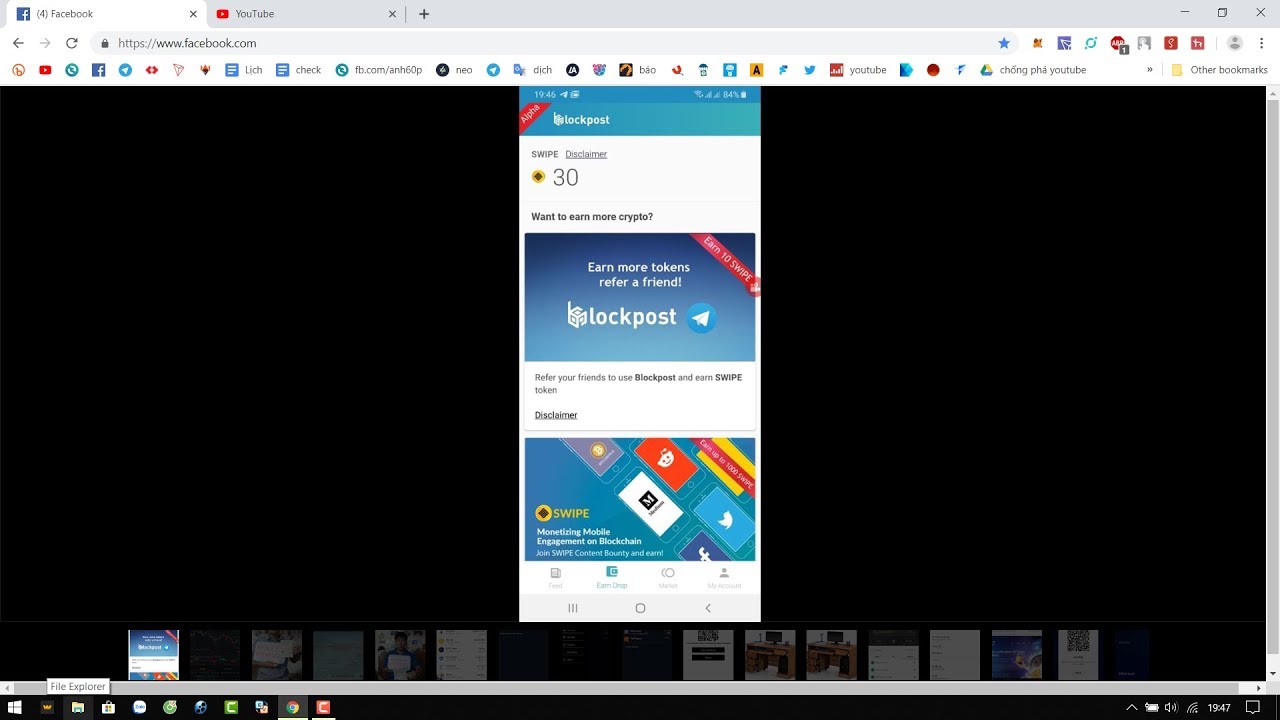Screen dimensions: 1280x720
Task: Click the red h extension icon
Action: [1197, 43]
